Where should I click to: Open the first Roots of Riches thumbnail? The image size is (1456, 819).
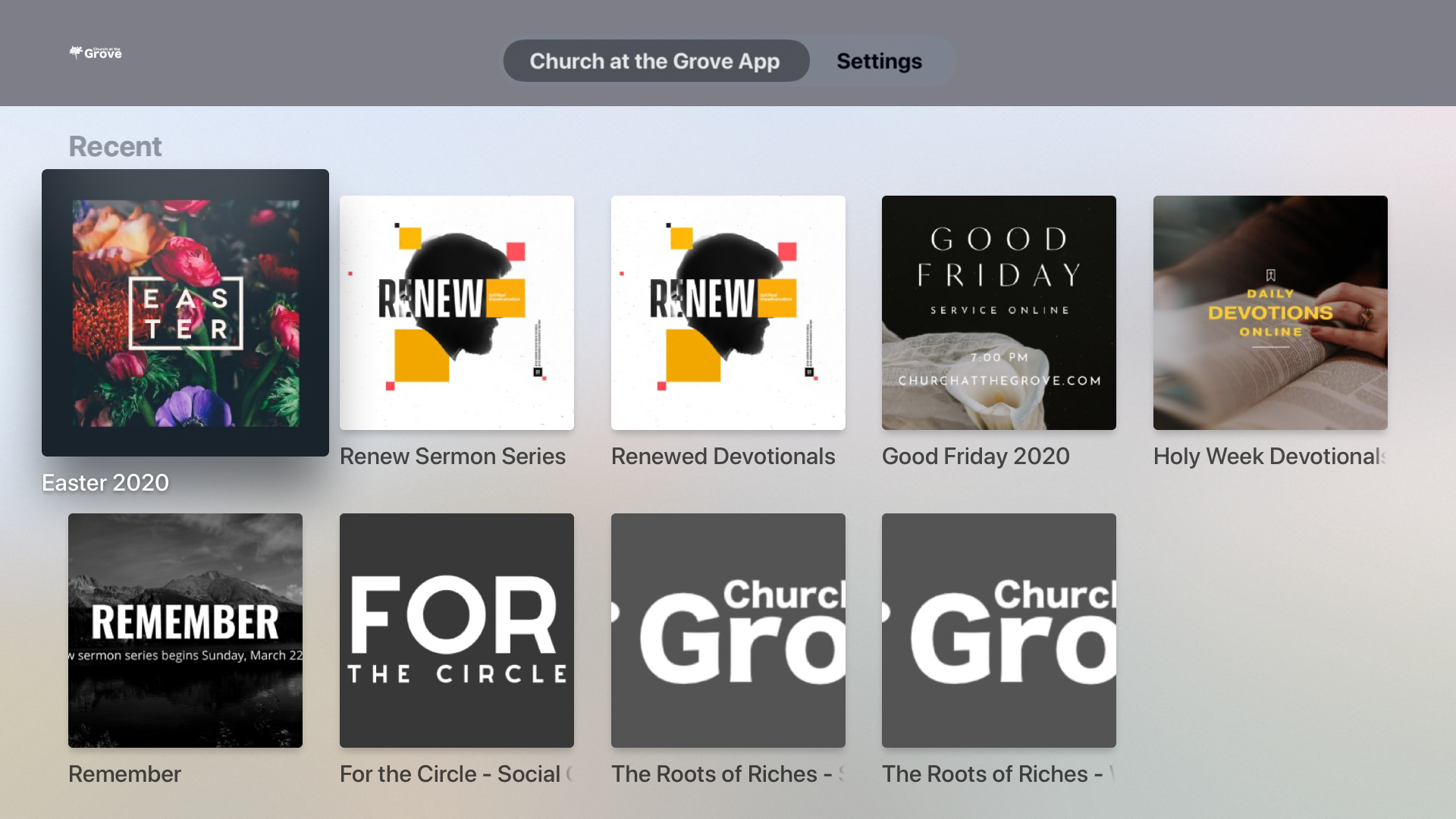point(728,630)
